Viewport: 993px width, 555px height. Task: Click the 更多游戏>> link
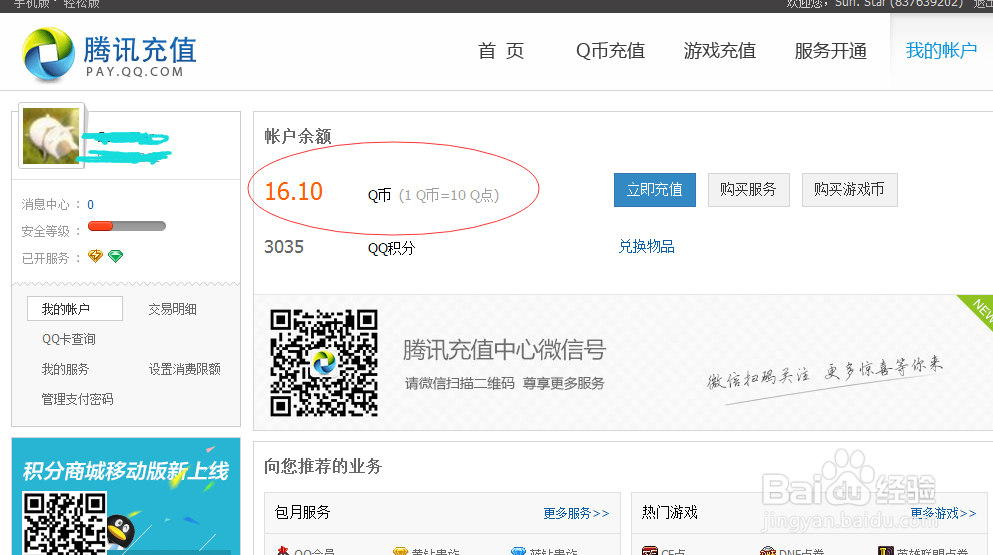point(944,513)
